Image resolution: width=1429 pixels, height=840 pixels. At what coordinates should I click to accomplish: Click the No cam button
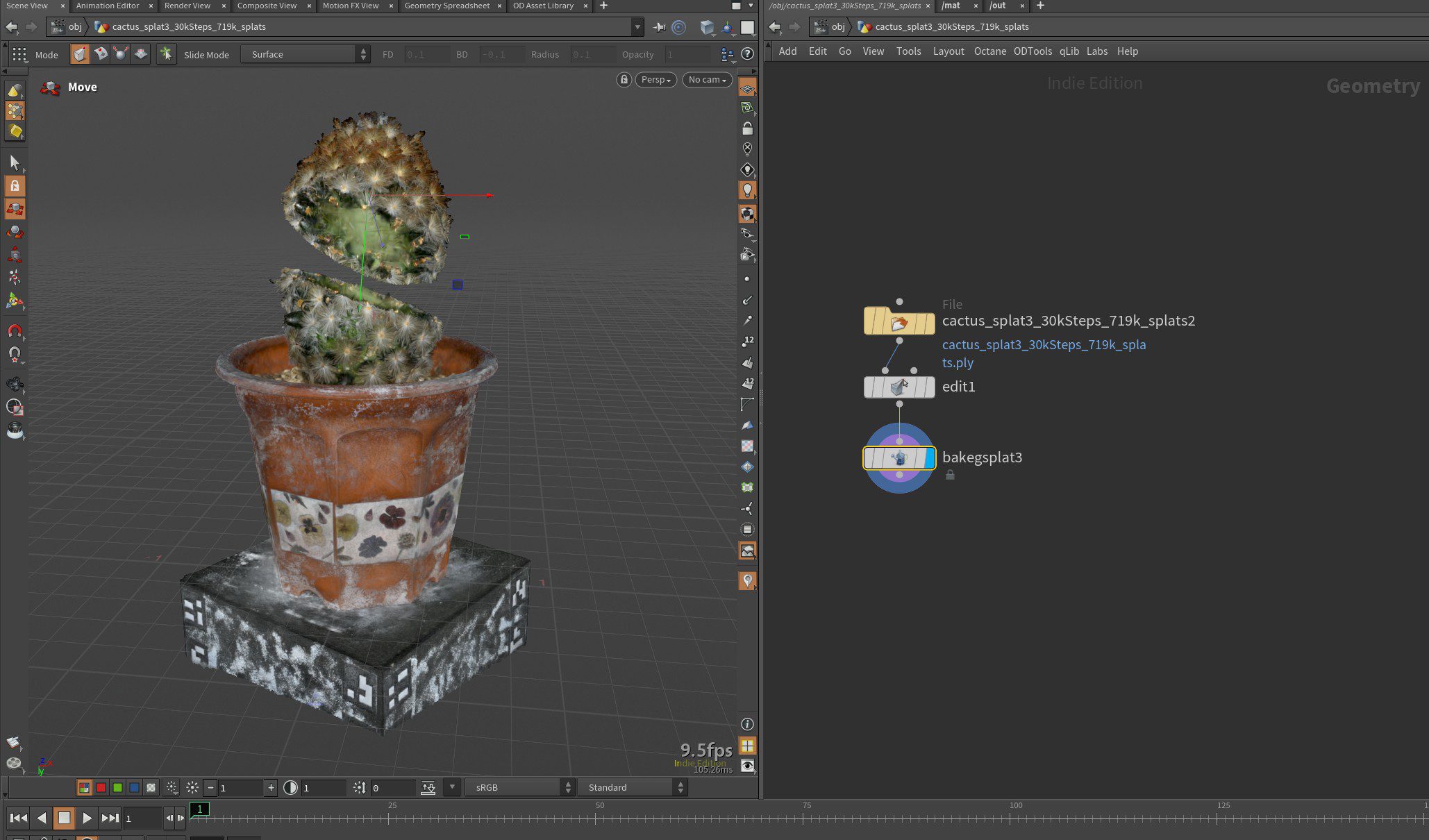[x=706, y=79]
